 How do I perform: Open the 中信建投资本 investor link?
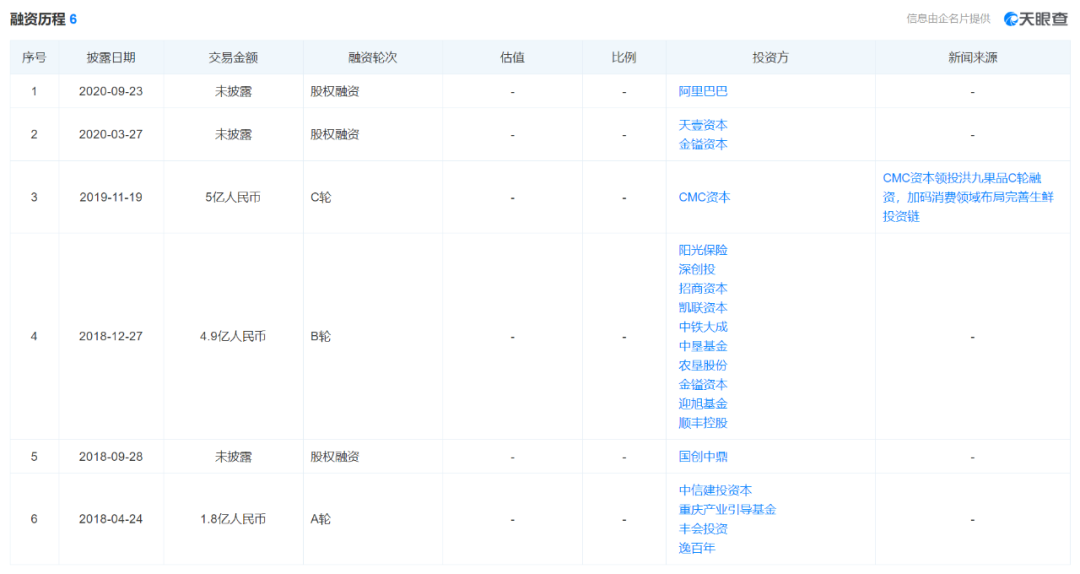[715, 490]
